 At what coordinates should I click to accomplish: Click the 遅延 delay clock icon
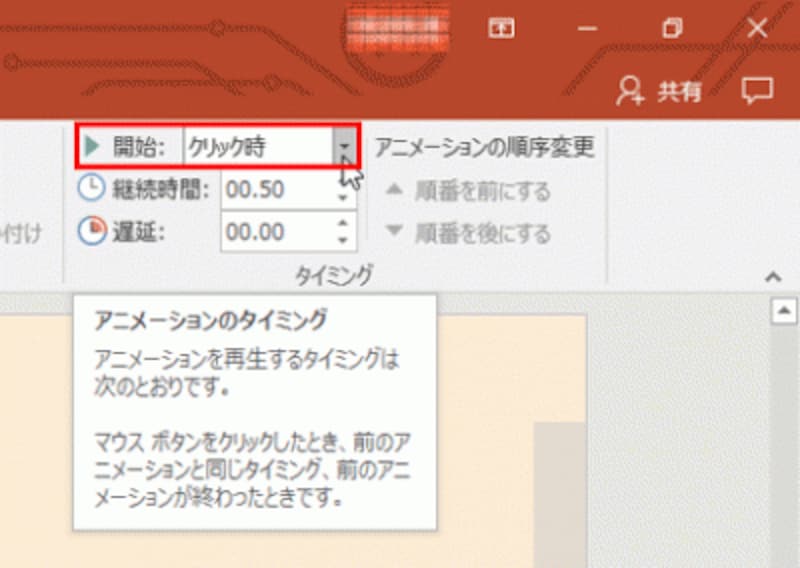tap(92, 231)
